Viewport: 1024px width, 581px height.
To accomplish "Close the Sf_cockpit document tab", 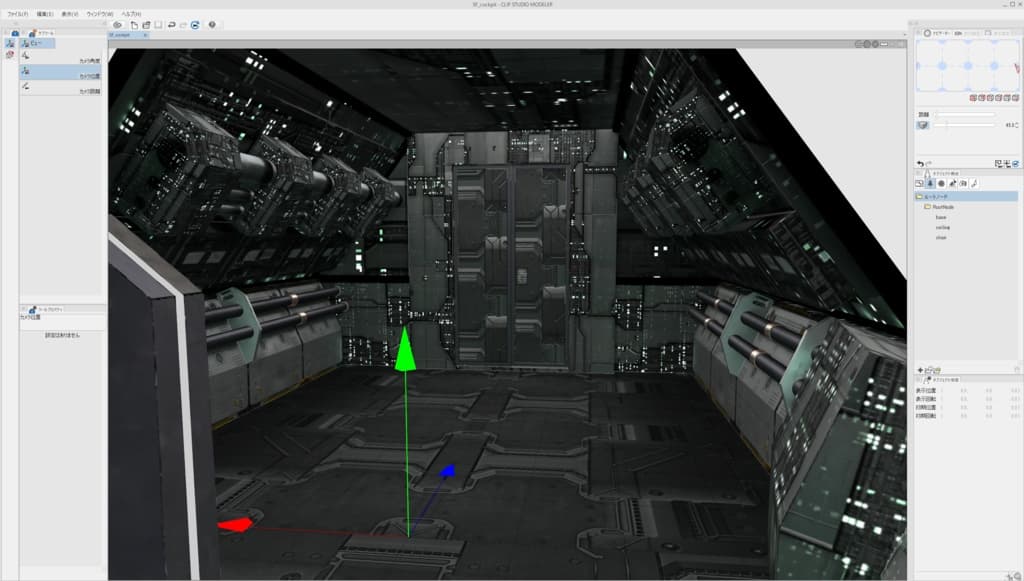I will [x=145, y=35].
